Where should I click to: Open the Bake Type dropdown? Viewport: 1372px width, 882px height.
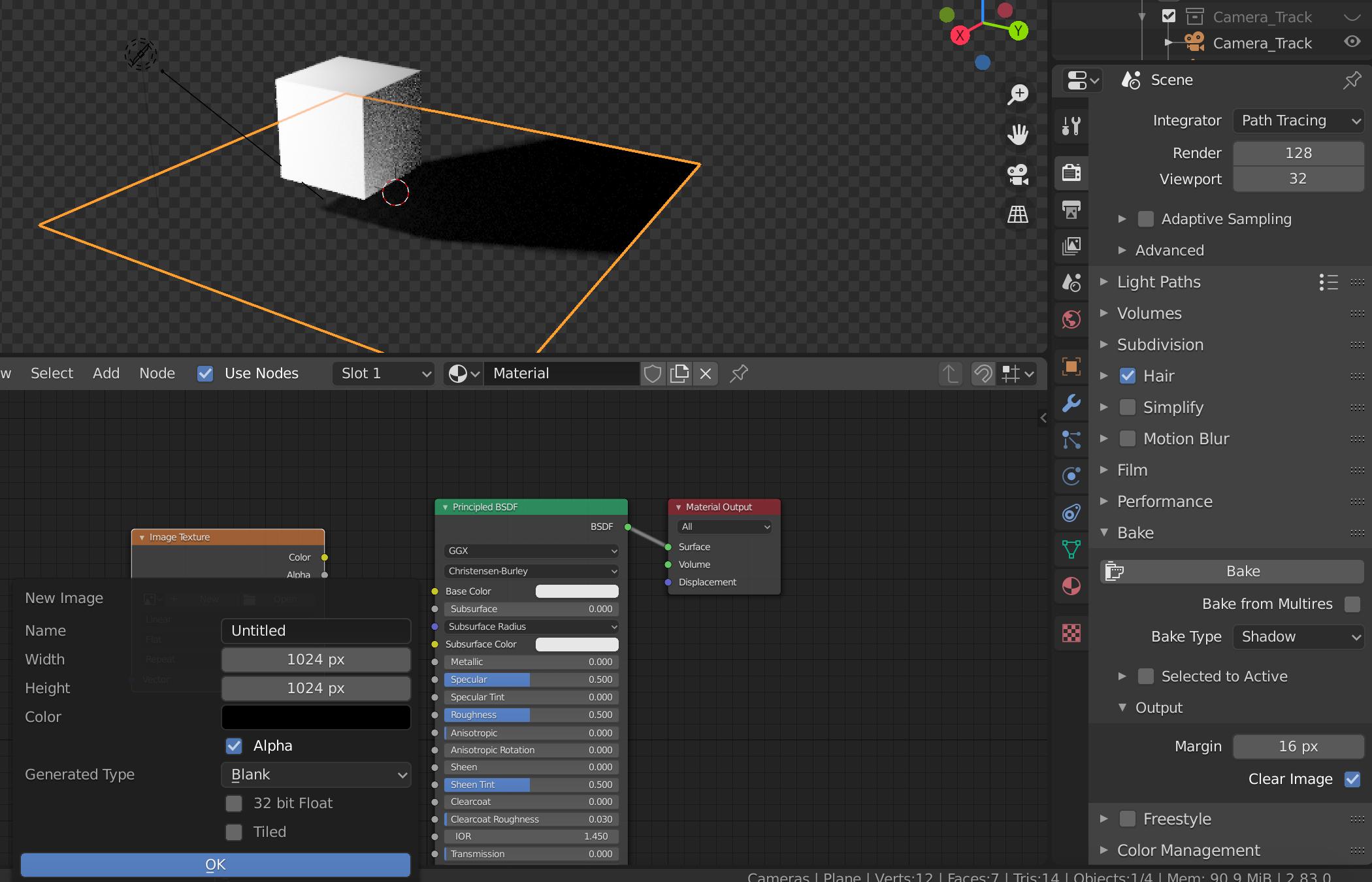(1298, 636)
